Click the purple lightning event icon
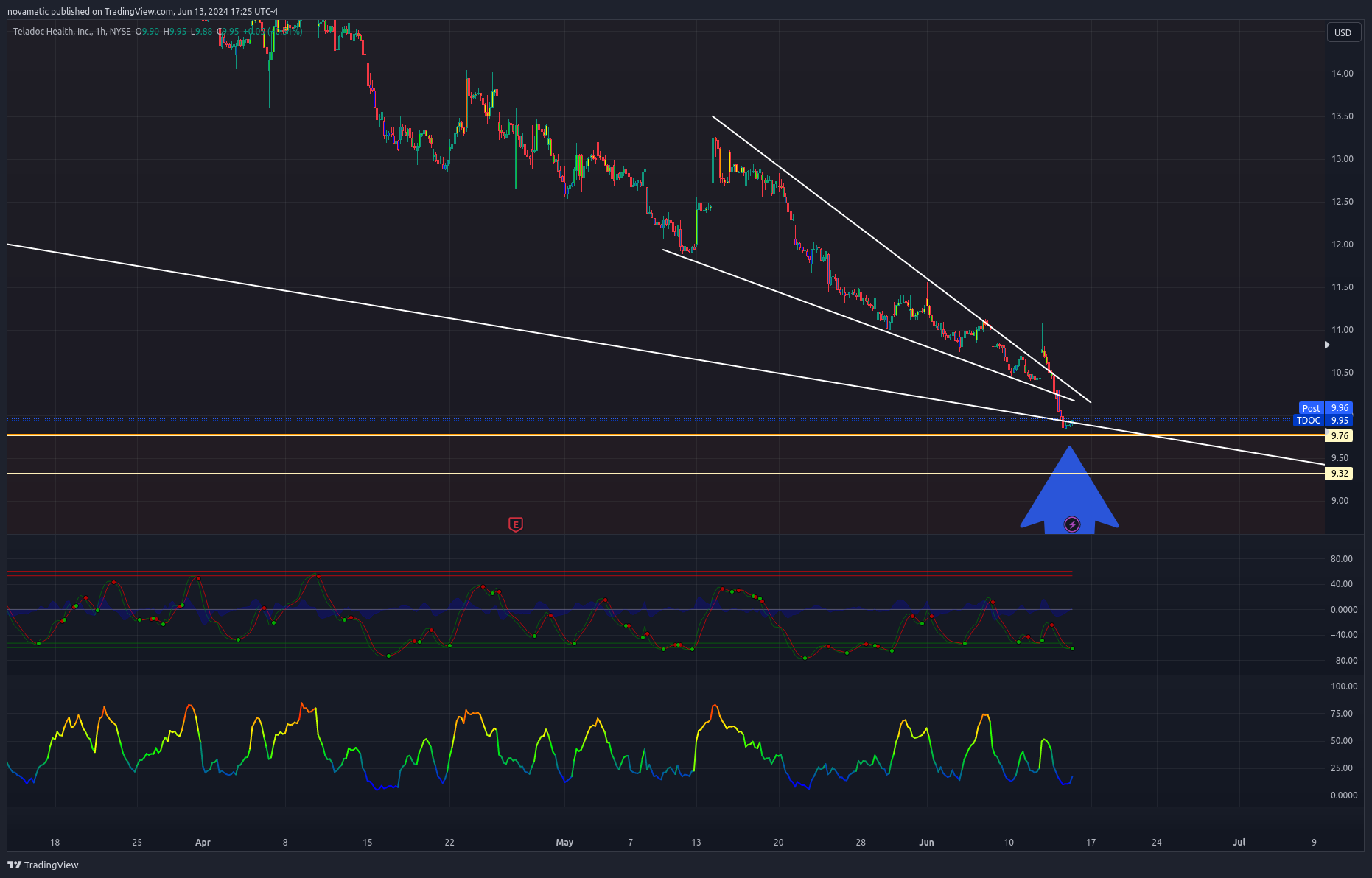The width and height of the screenshot is (1372, 878). (x=1072, y=524)
